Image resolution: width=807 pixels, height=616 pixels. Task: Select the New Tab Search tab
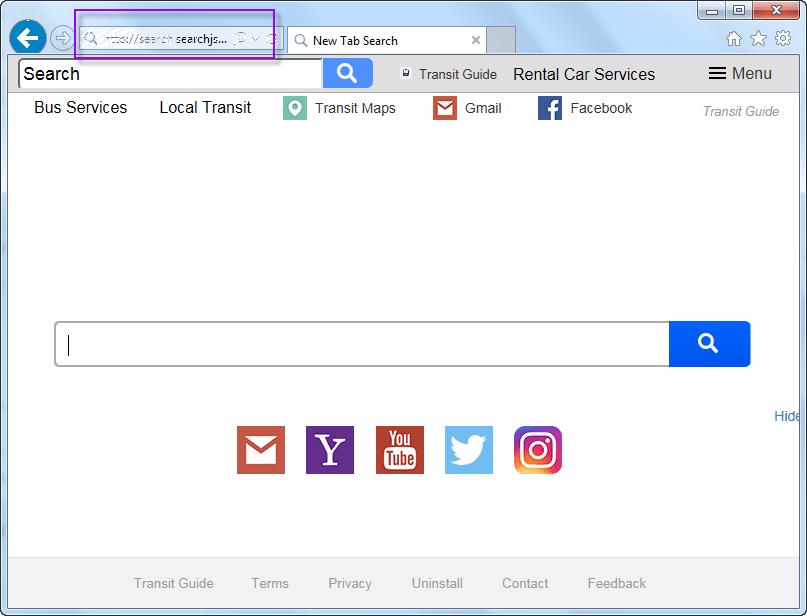point(387,40)
